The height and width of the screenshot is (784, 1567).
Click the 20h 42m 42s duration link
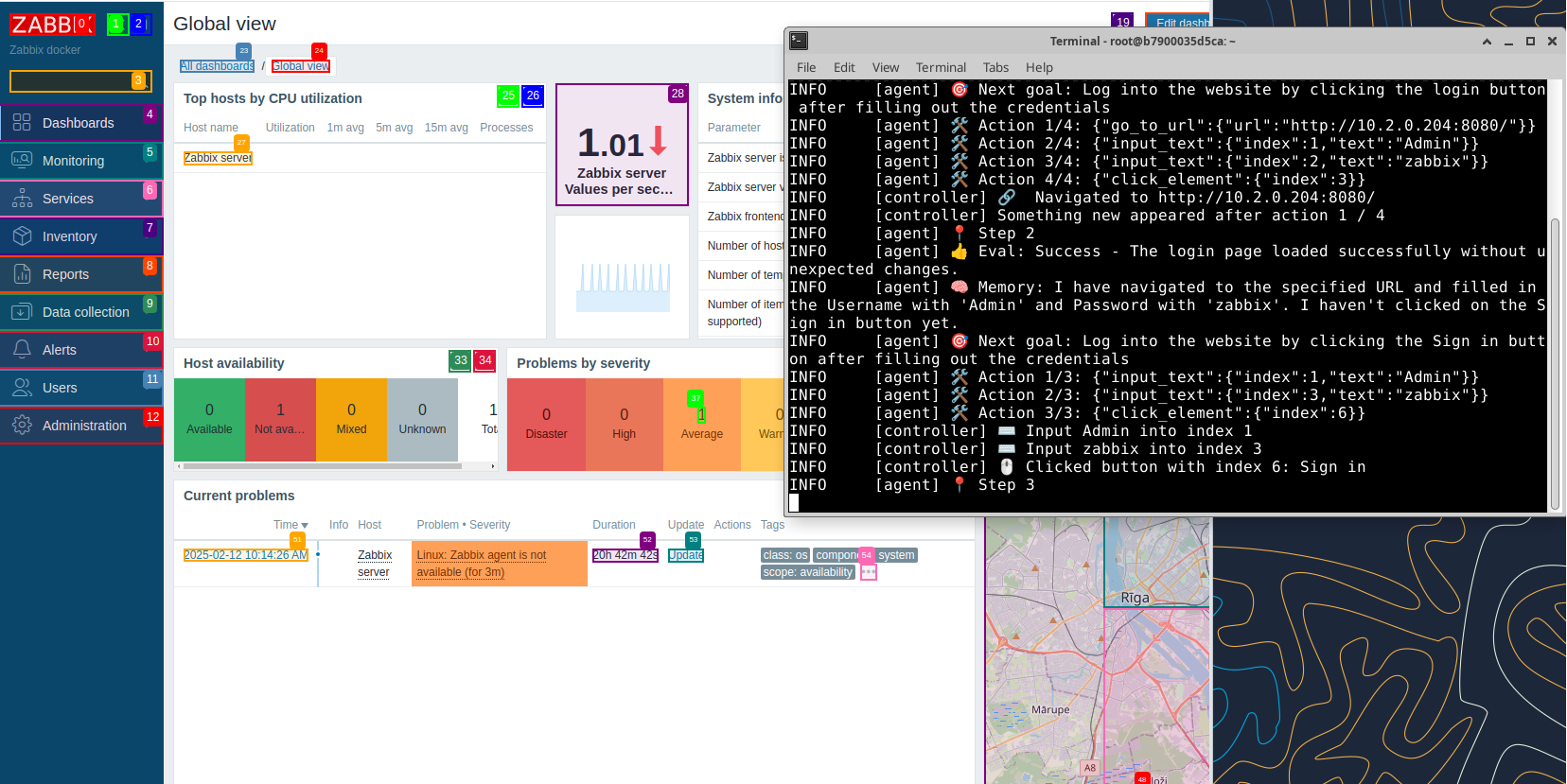[x=625, y=555]
